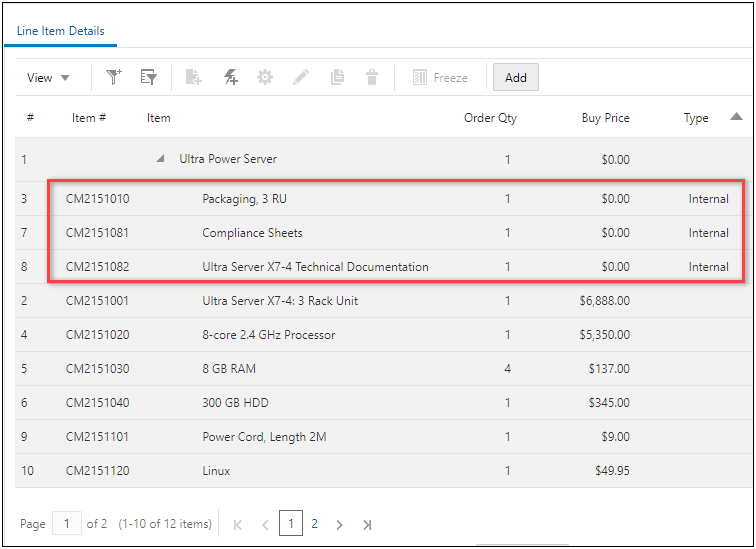Sort ascending by Type column arrow
This screenshot has width=756, height=549.
click(736, 116)
